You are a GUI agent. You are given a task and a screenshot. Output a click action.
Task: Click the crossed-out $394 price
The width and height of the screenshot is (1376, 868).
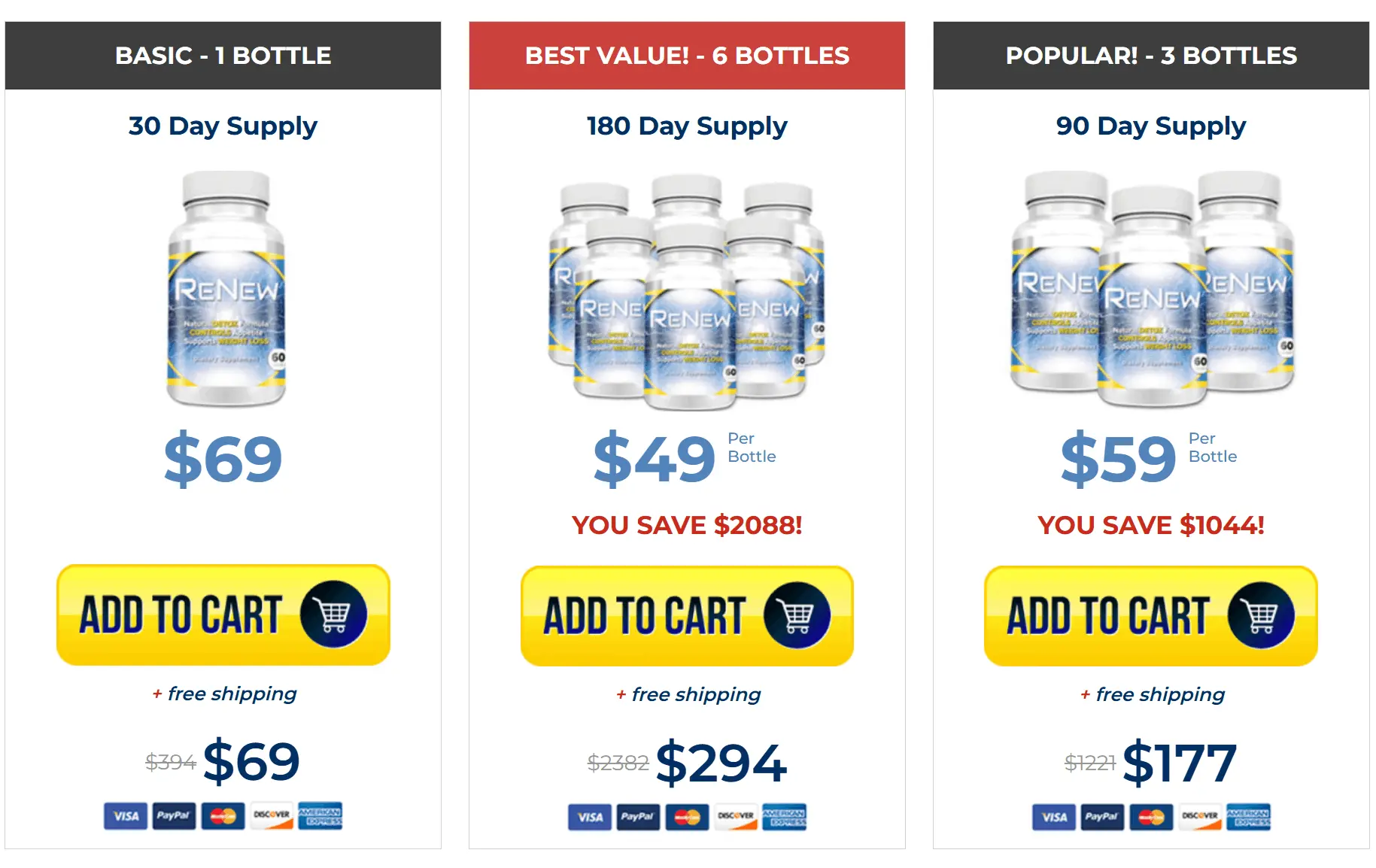pos(171,760)
